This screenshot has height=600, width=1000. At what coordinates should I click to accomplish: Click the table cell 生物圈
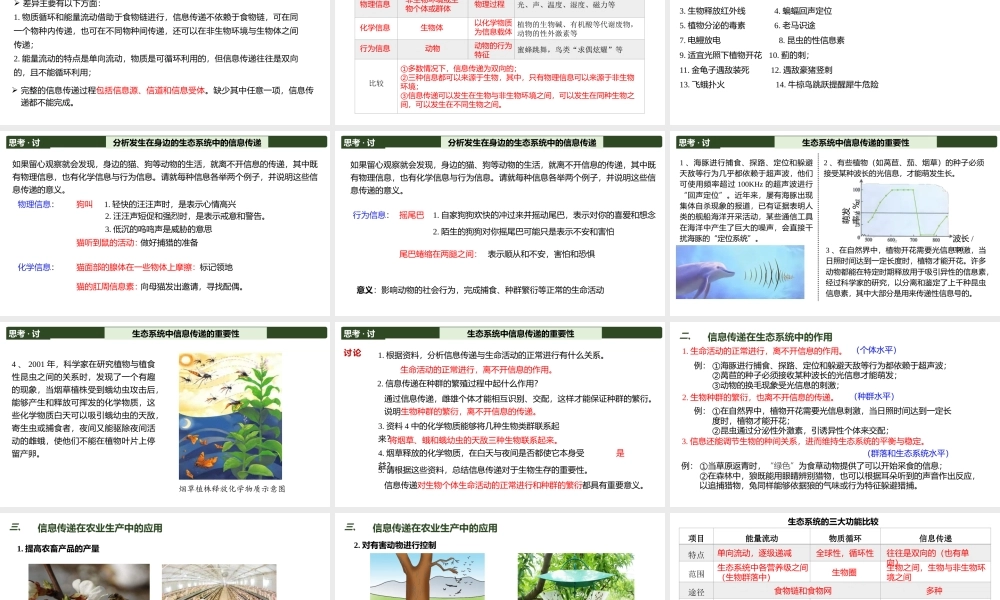(844, 572)
